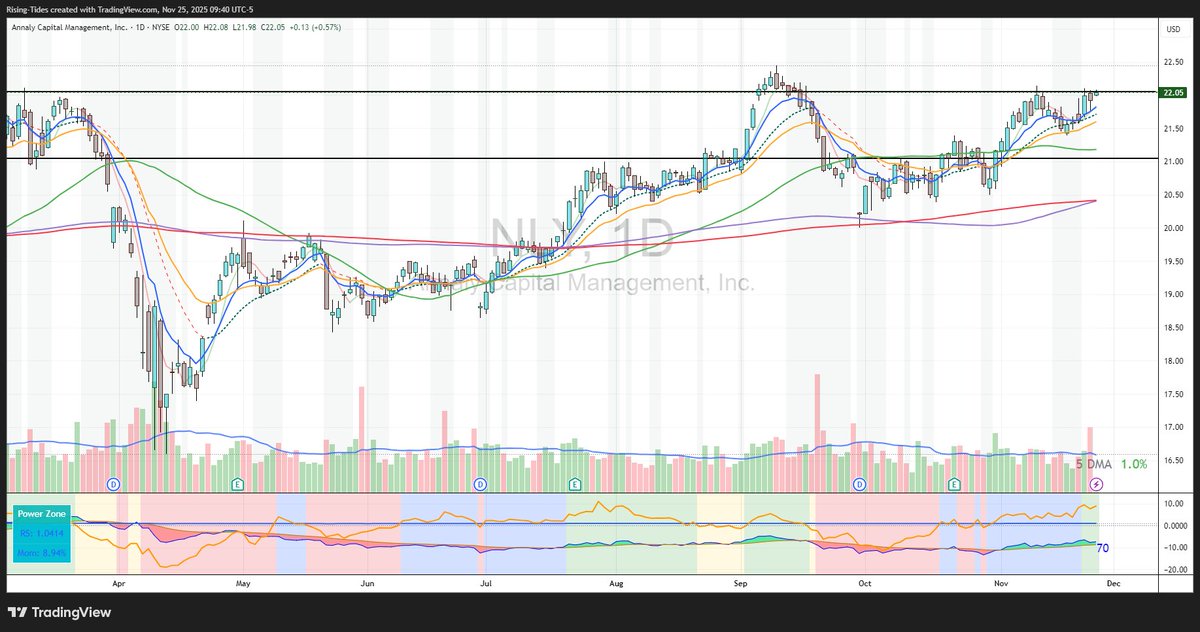Image resolution: width=1200 pixels, height=632 pixels.
Task: Click the Power Zone indicator label
Action: pos(41,514)
